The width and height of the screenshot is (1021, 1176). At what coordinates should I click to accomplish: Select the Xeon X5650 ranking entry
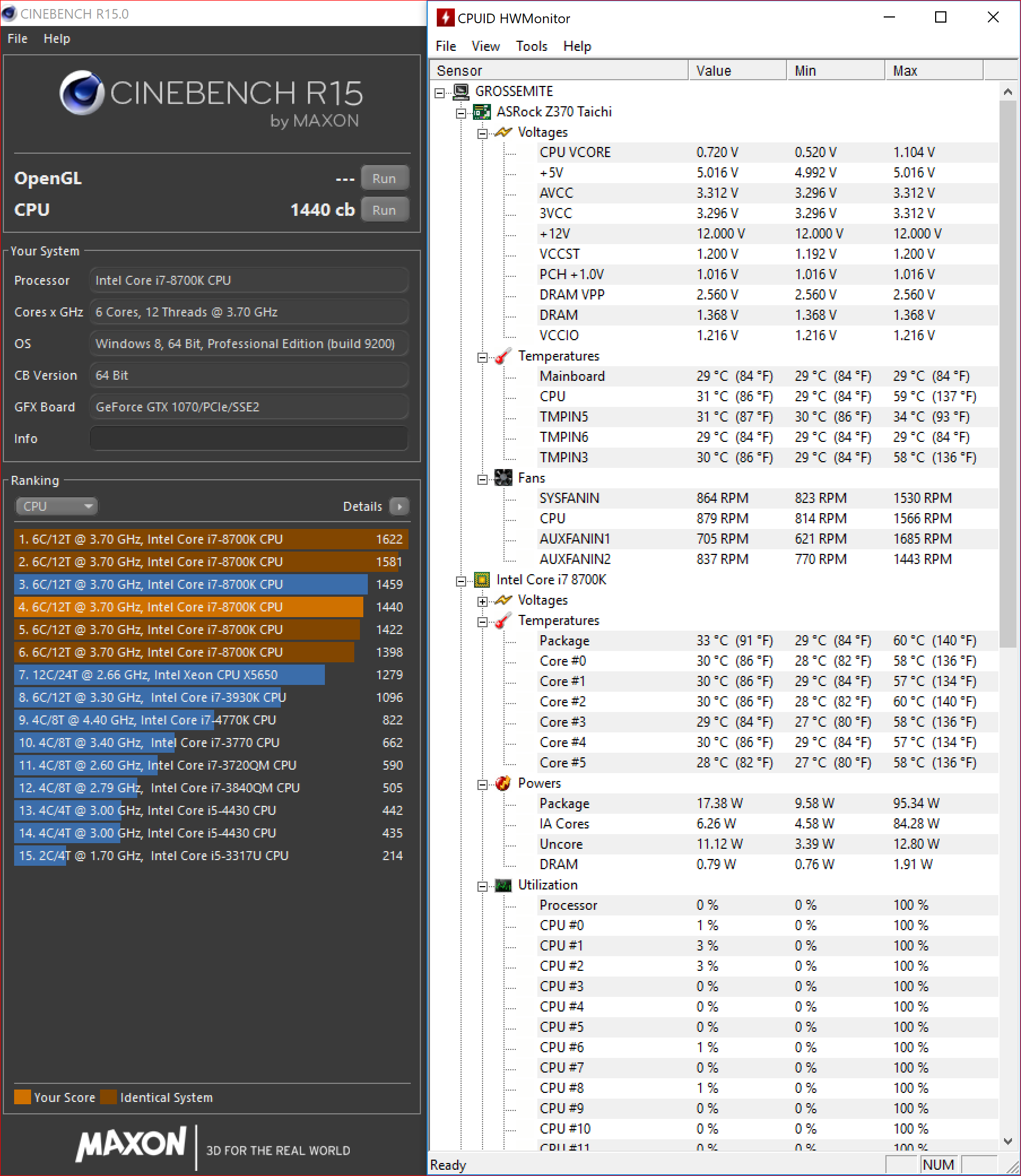tap(211, 675)
